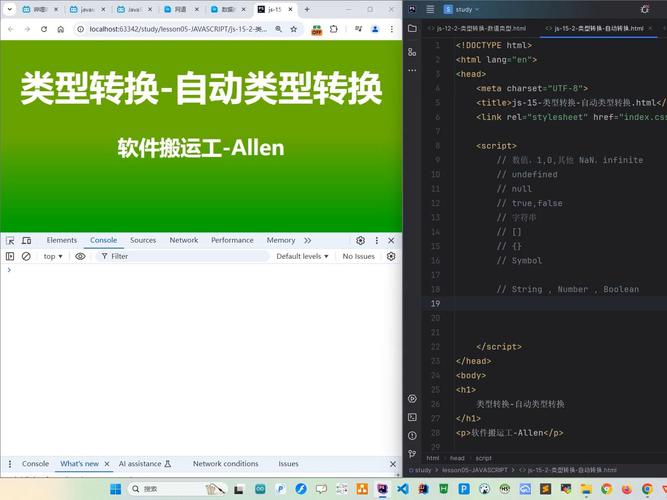Viewport: 667px width, 500px height.
Task: Open the Issues drawer tab
Action: (x=288, y=464)
